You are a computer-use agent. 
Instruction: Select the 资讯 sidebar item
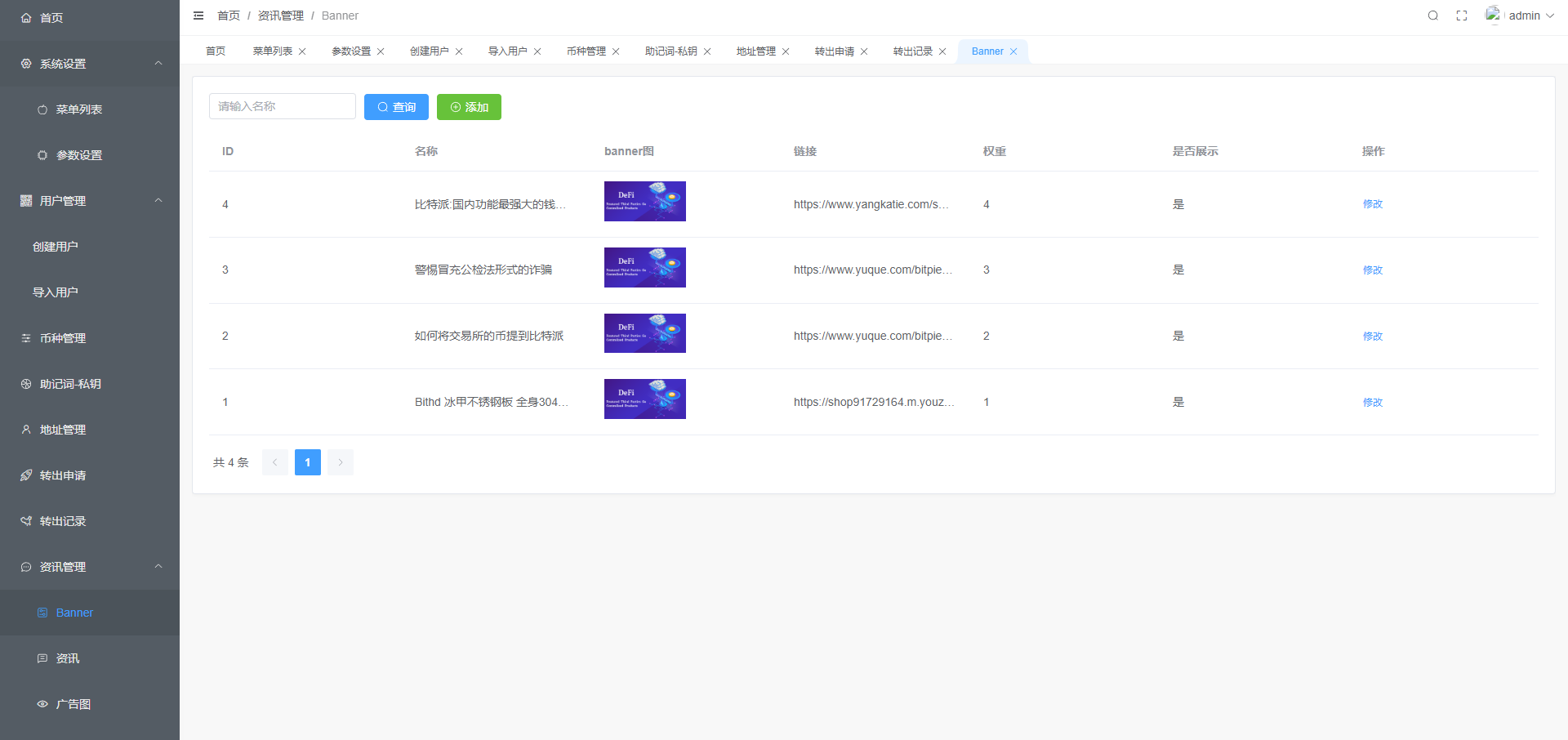pos(68,658)
